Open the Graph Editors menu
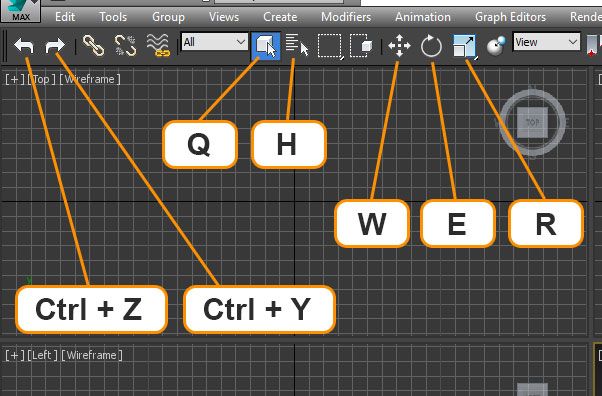602x396 pixels. coord(510,17)
